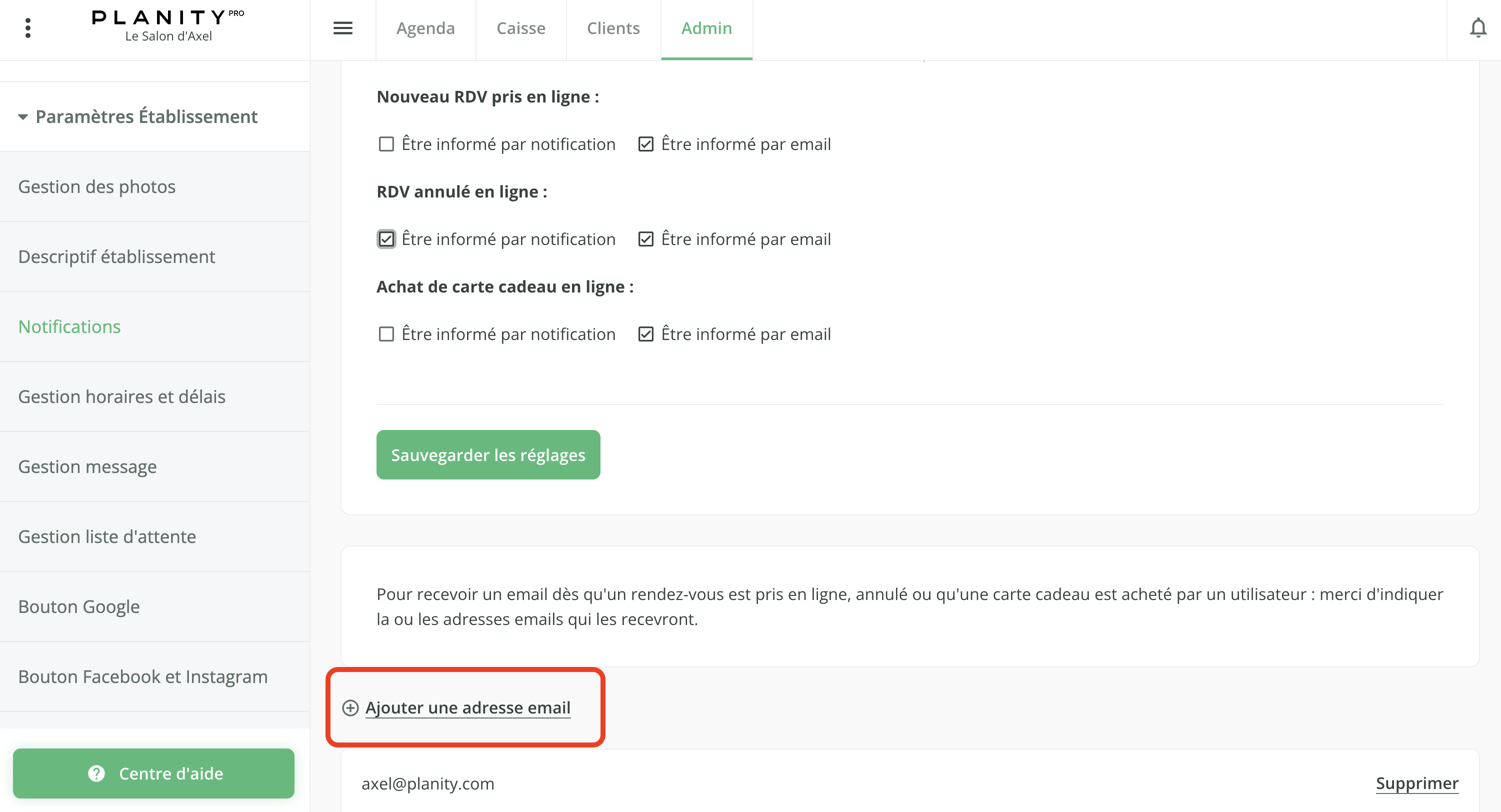This screenshot has height=812, width=1501.
Task: Go to the Clients tab
Action: (613, 28)
